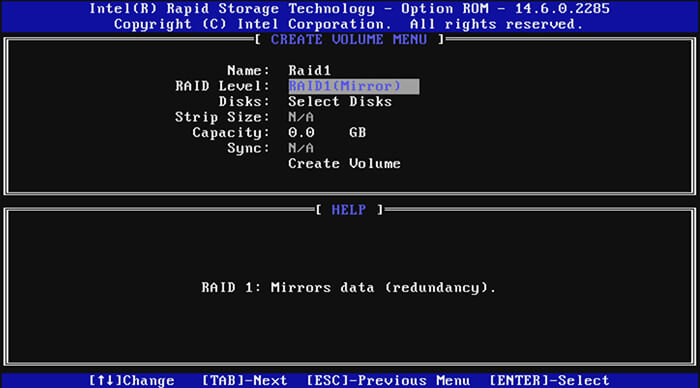This screenshot has height=388, width=700.
Task: Click the Disks: label
Action: (x=245, y=102)
